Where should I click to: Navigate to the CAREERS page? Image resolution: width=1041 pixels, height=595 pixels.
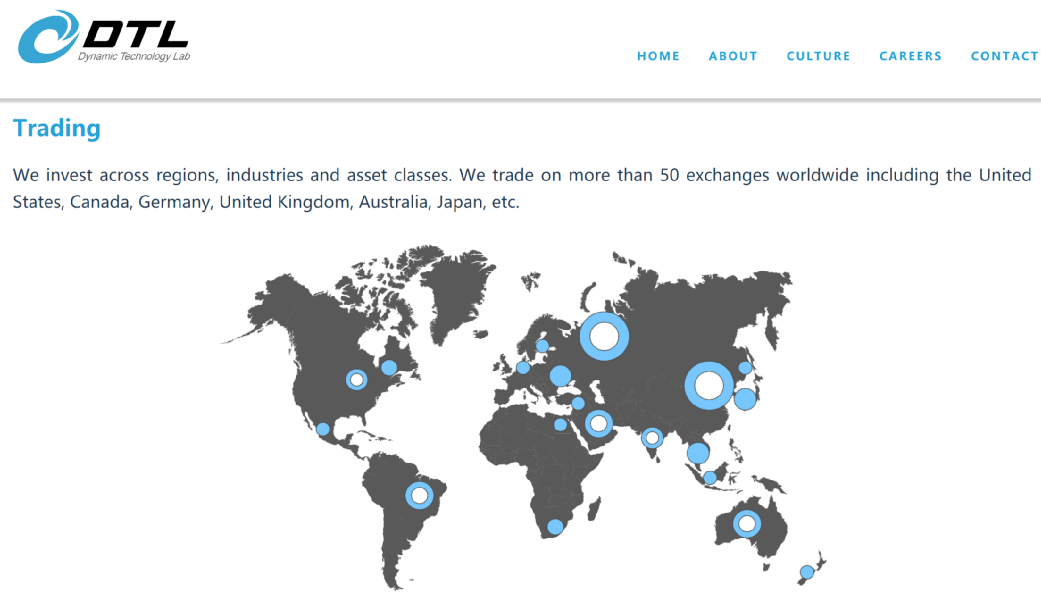tap(910, 56)
